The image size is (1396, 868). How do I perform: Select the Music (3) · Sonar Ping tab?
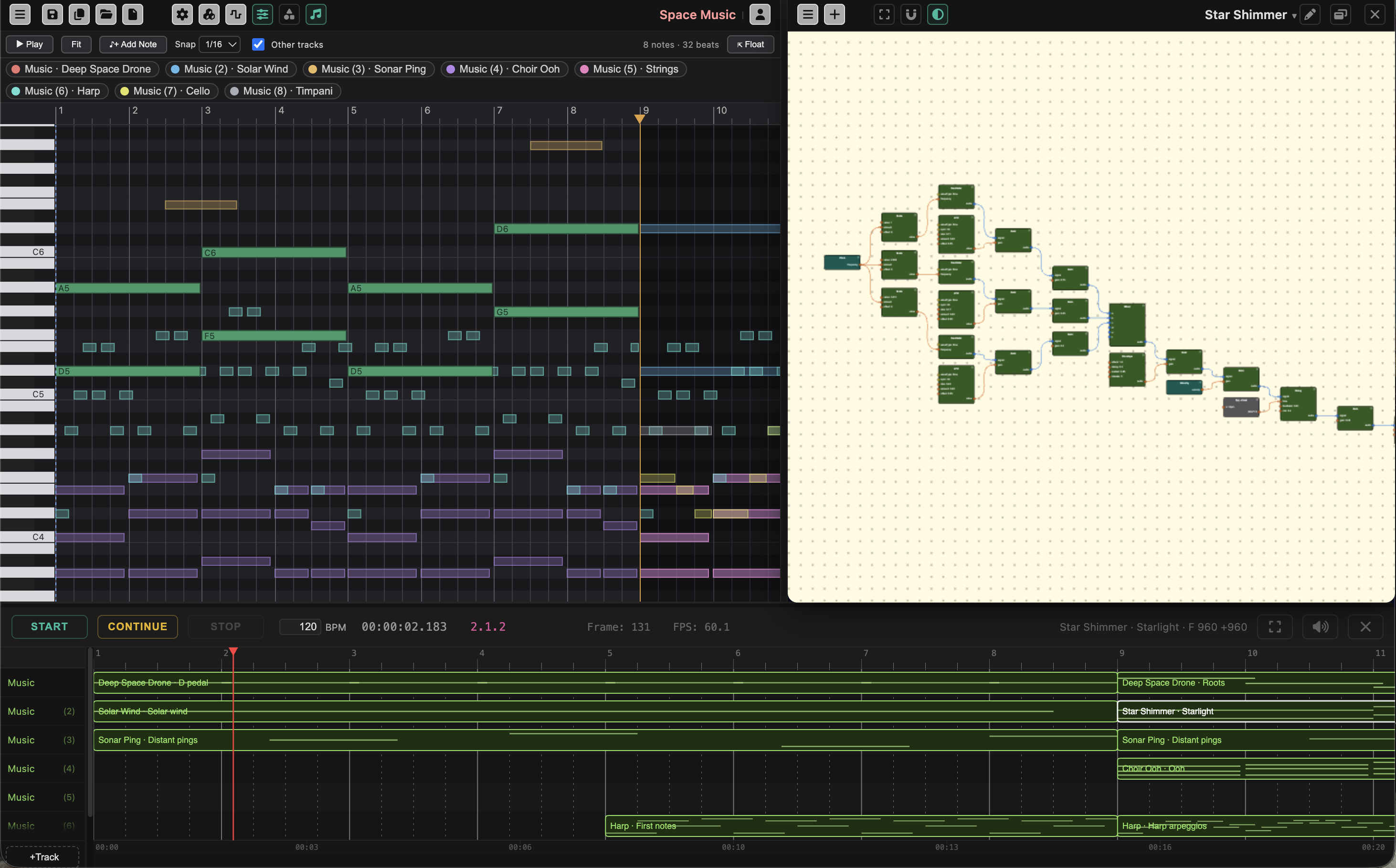point(369,69)
